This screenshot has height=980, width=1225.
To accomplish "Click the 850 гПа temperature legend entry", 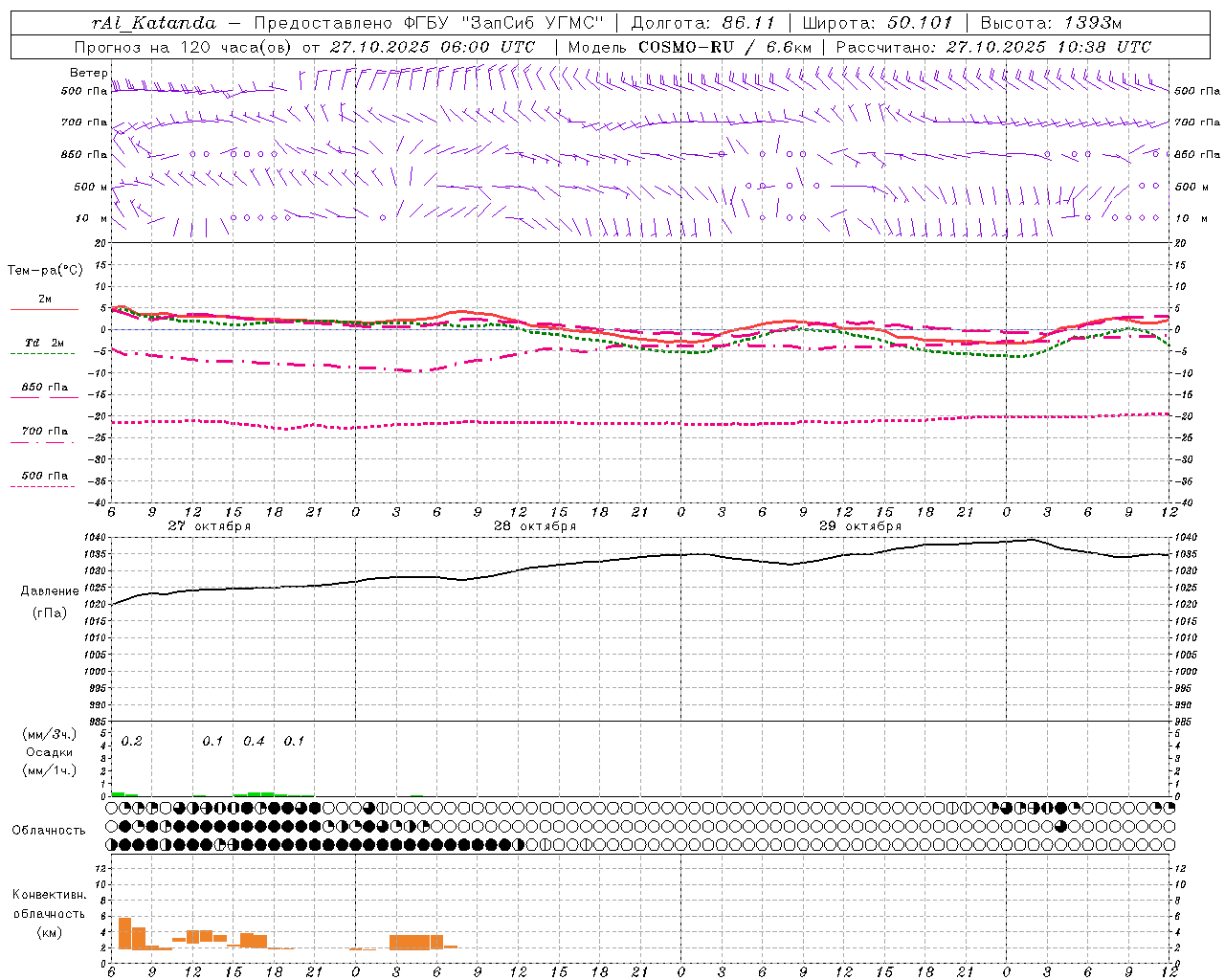I will [x=45, y=388].
